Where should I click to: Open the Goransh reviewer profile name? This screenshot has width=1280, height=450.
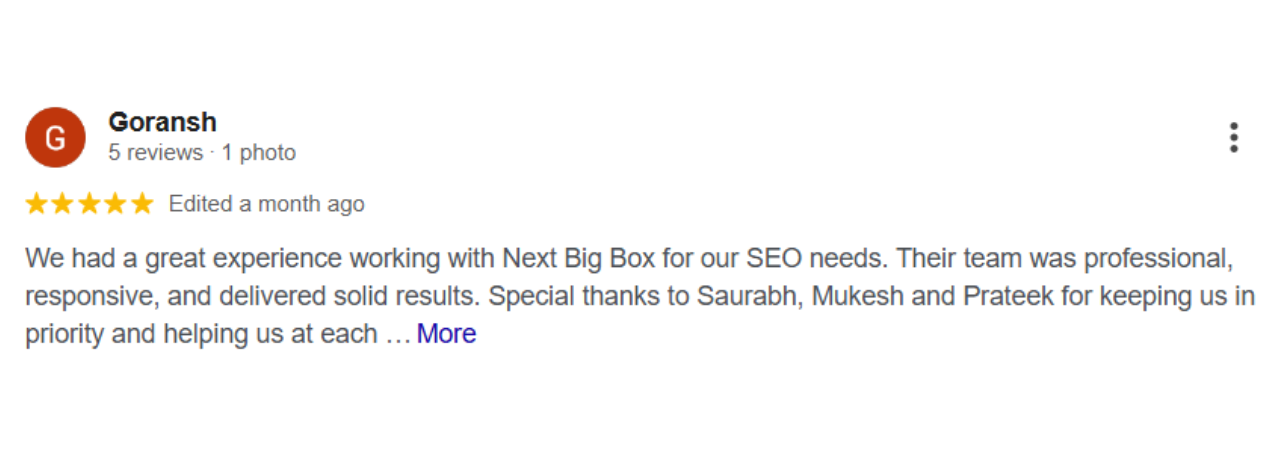[162, 122]
